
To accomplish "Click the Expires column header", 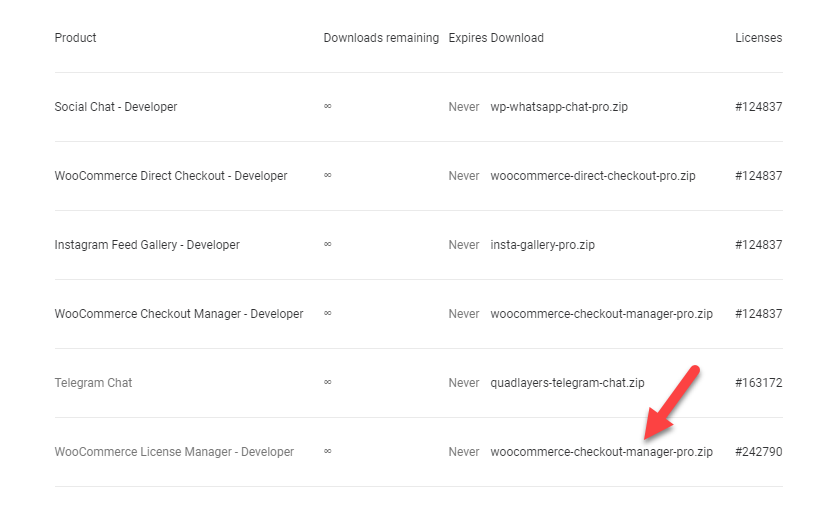I will point(468,38).
